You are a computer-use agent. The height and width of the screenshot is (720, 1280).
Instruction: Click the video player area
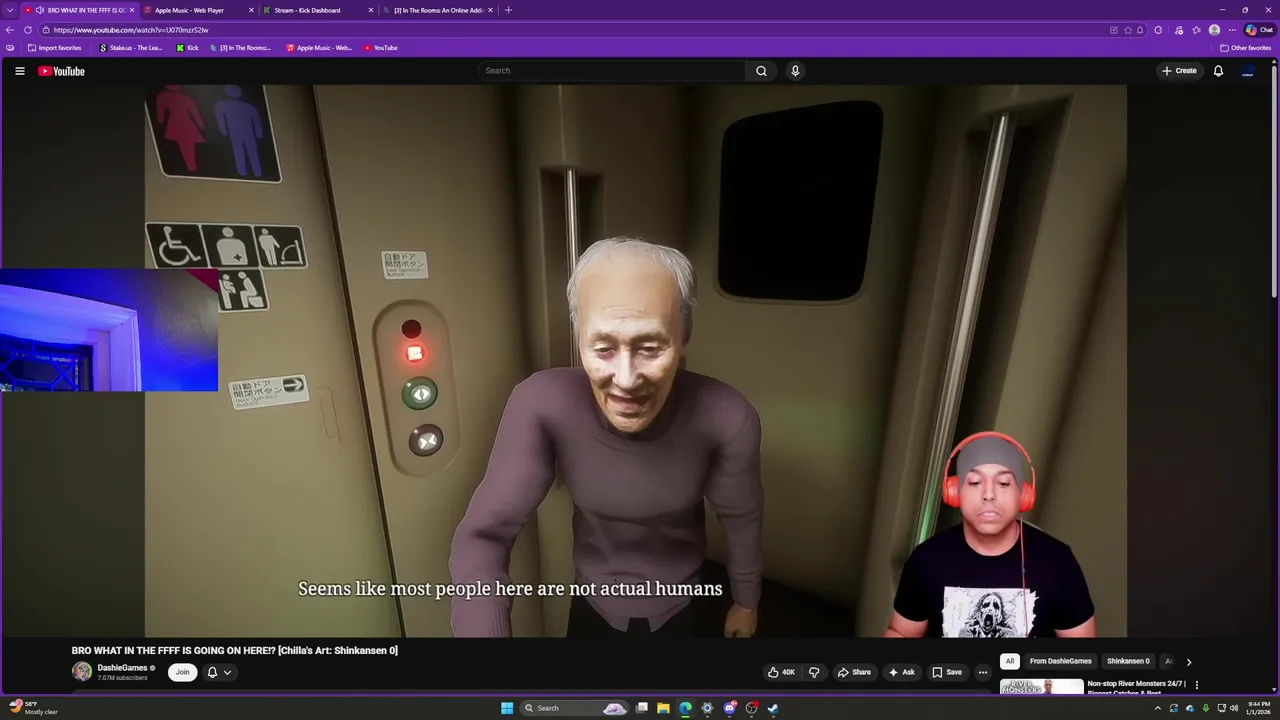pos(635,360)
